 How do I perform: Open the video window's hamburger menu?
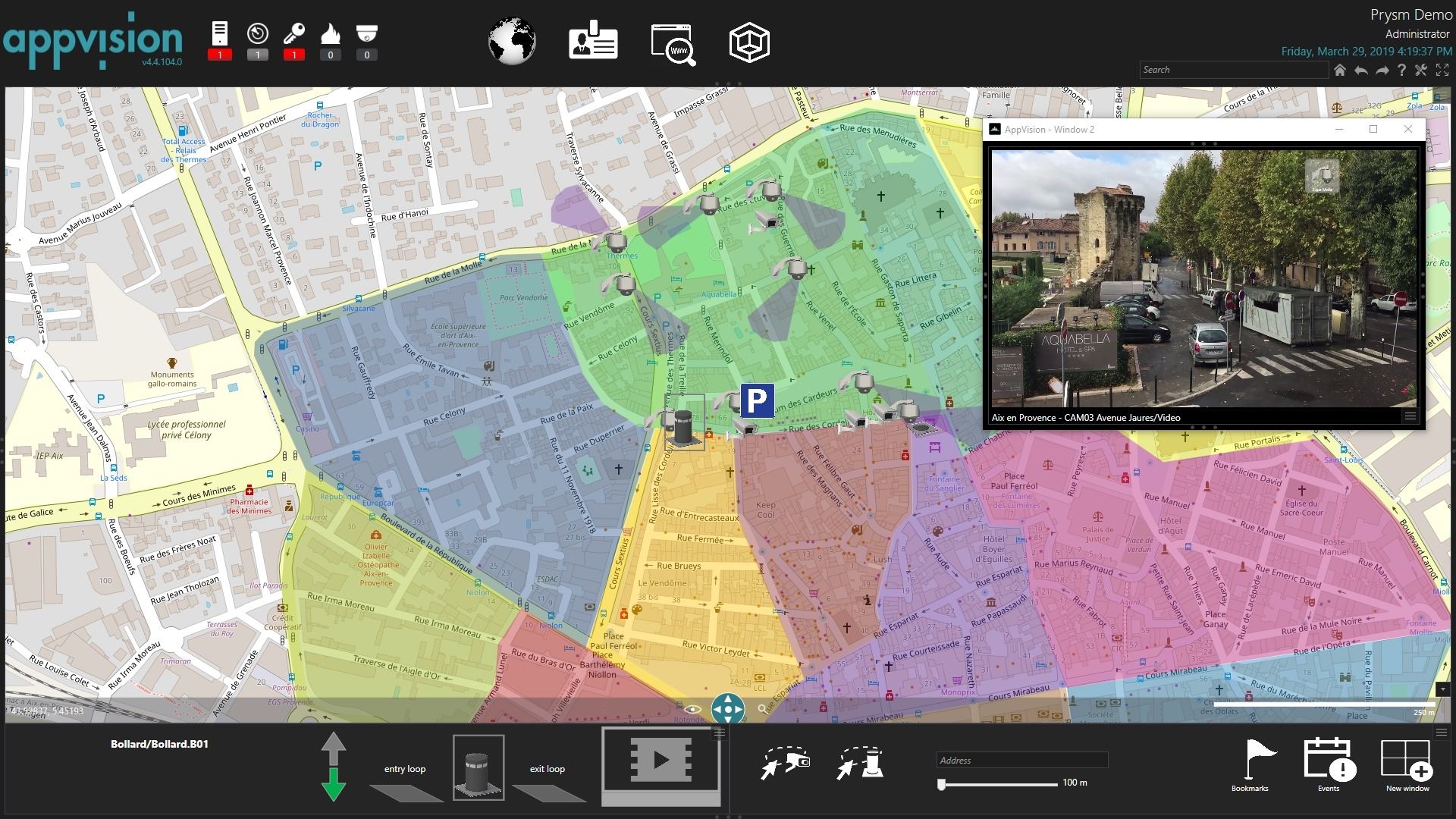click(x=1410, y=416)
